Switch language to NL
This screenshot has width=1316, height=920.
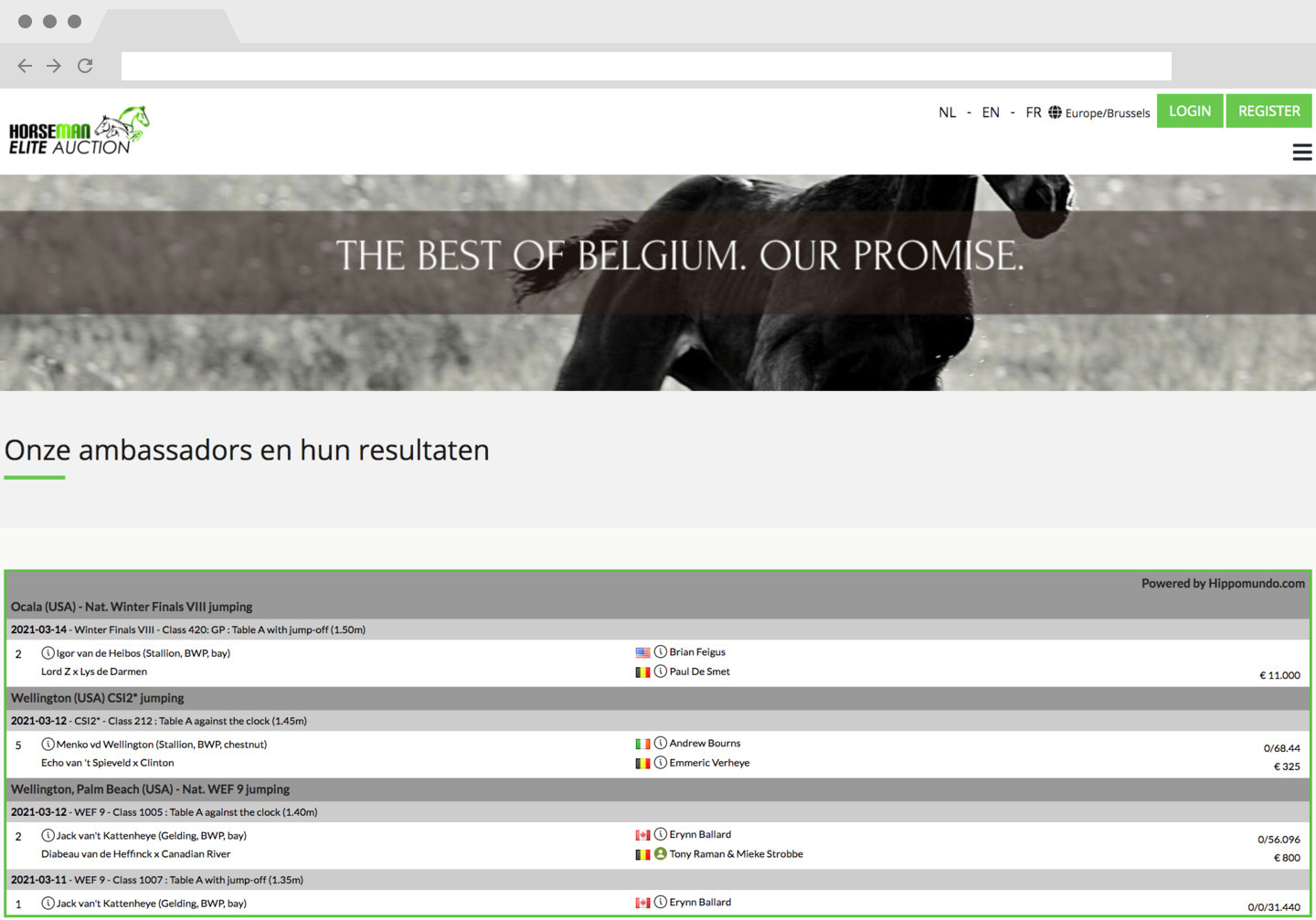click(x=947, y=112)
